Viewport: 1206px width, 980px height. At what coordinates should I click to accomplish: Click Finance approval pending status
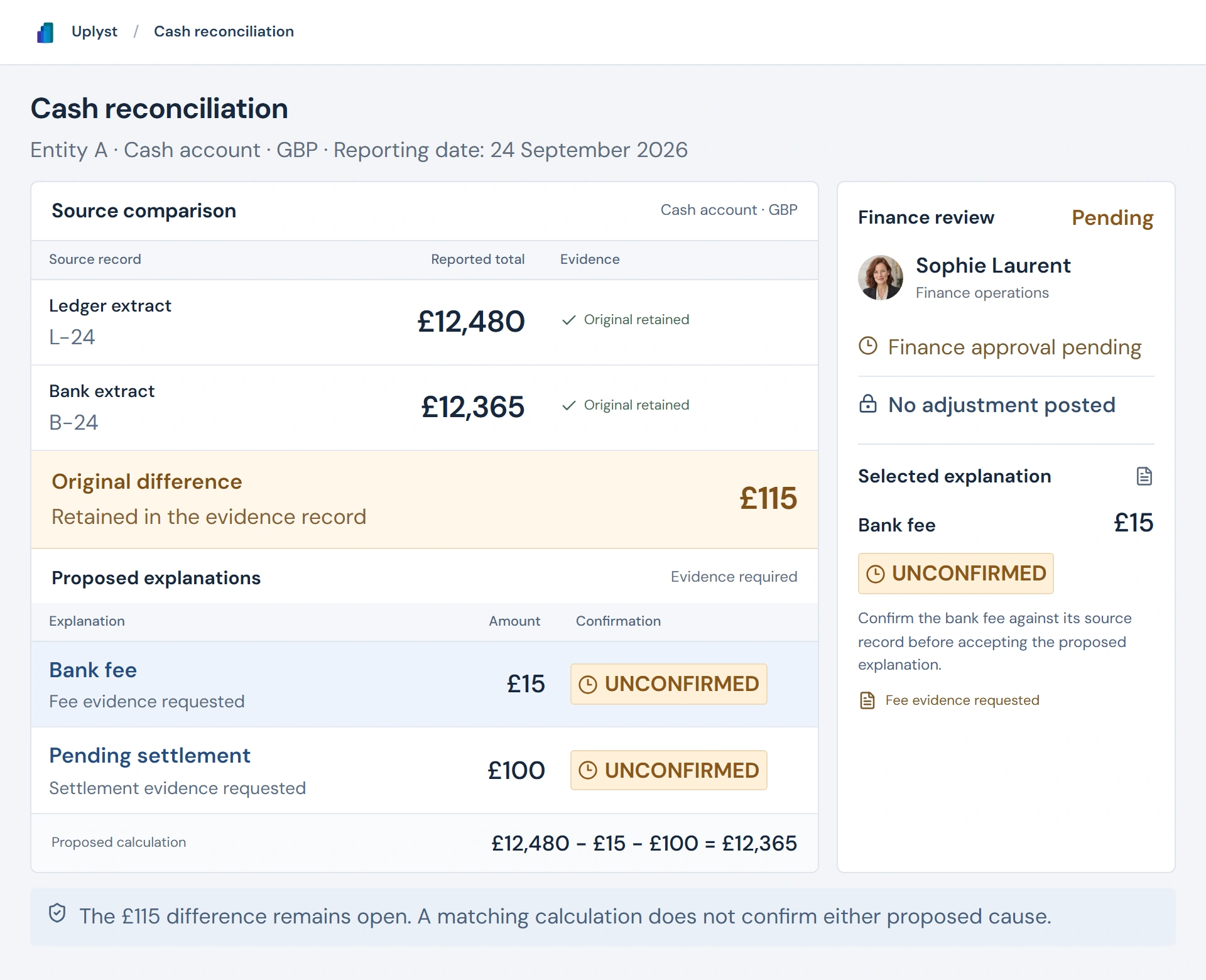coord(1014,347)
